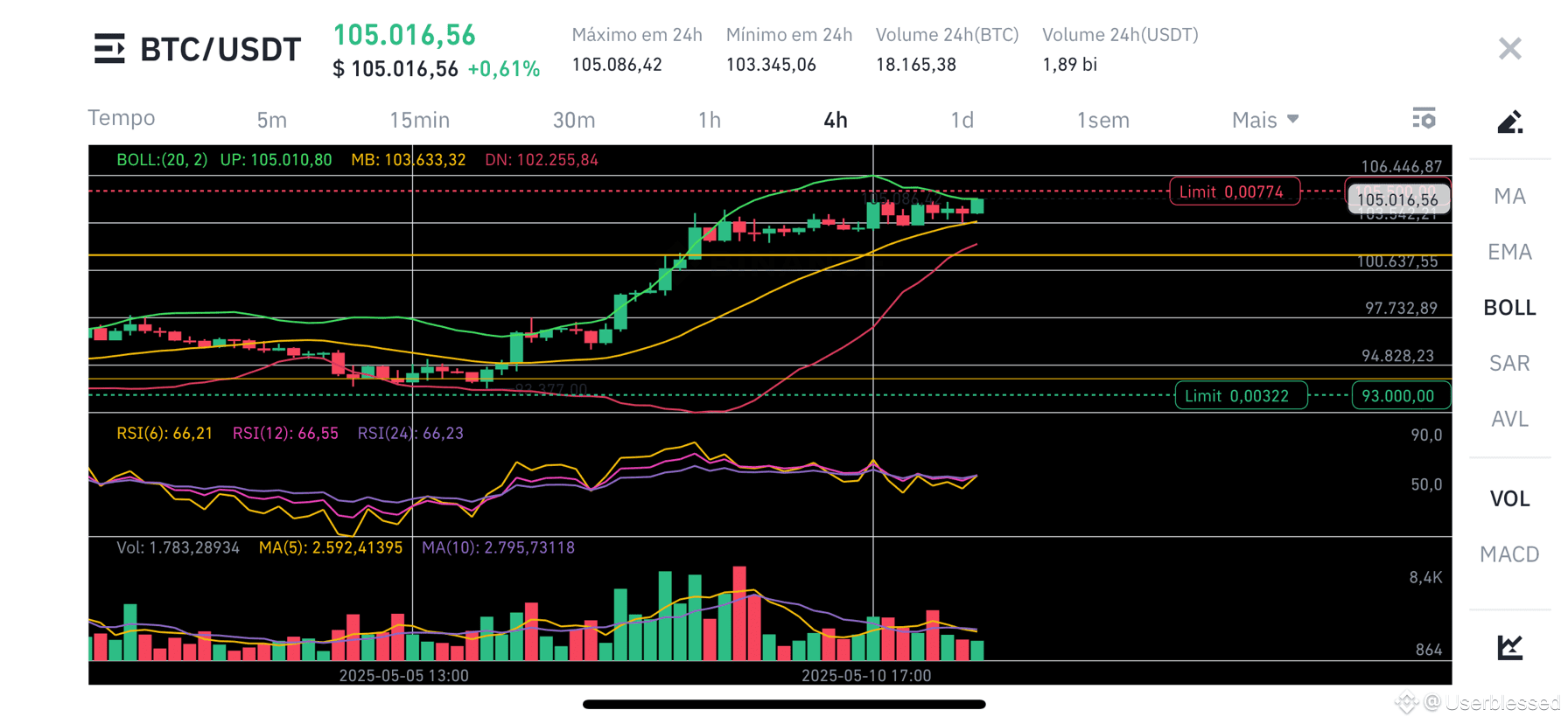Click the Volume 24h(BTC) value 18.165,38
This screenshot has width=1568, height=724.
(916, 65)
